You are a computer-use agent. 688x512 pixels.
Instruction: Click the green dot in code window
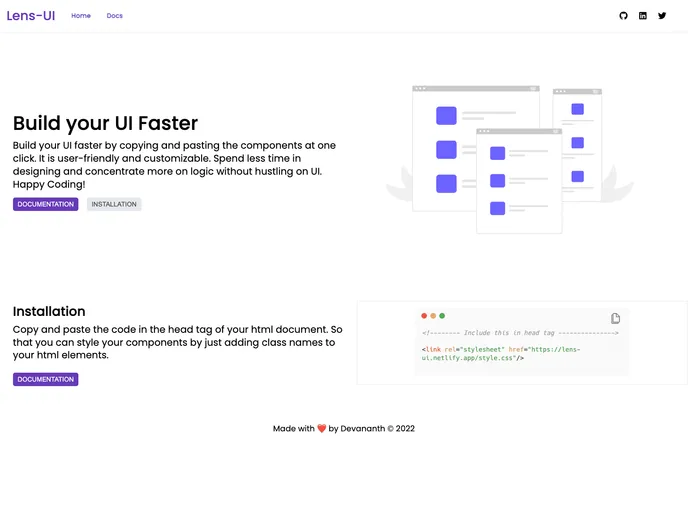click(x=442, y=316)
